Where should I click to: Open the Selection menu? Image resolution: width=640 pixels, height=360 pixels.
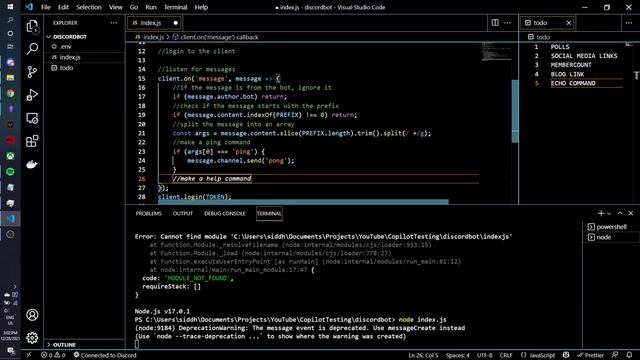[89, 7]
